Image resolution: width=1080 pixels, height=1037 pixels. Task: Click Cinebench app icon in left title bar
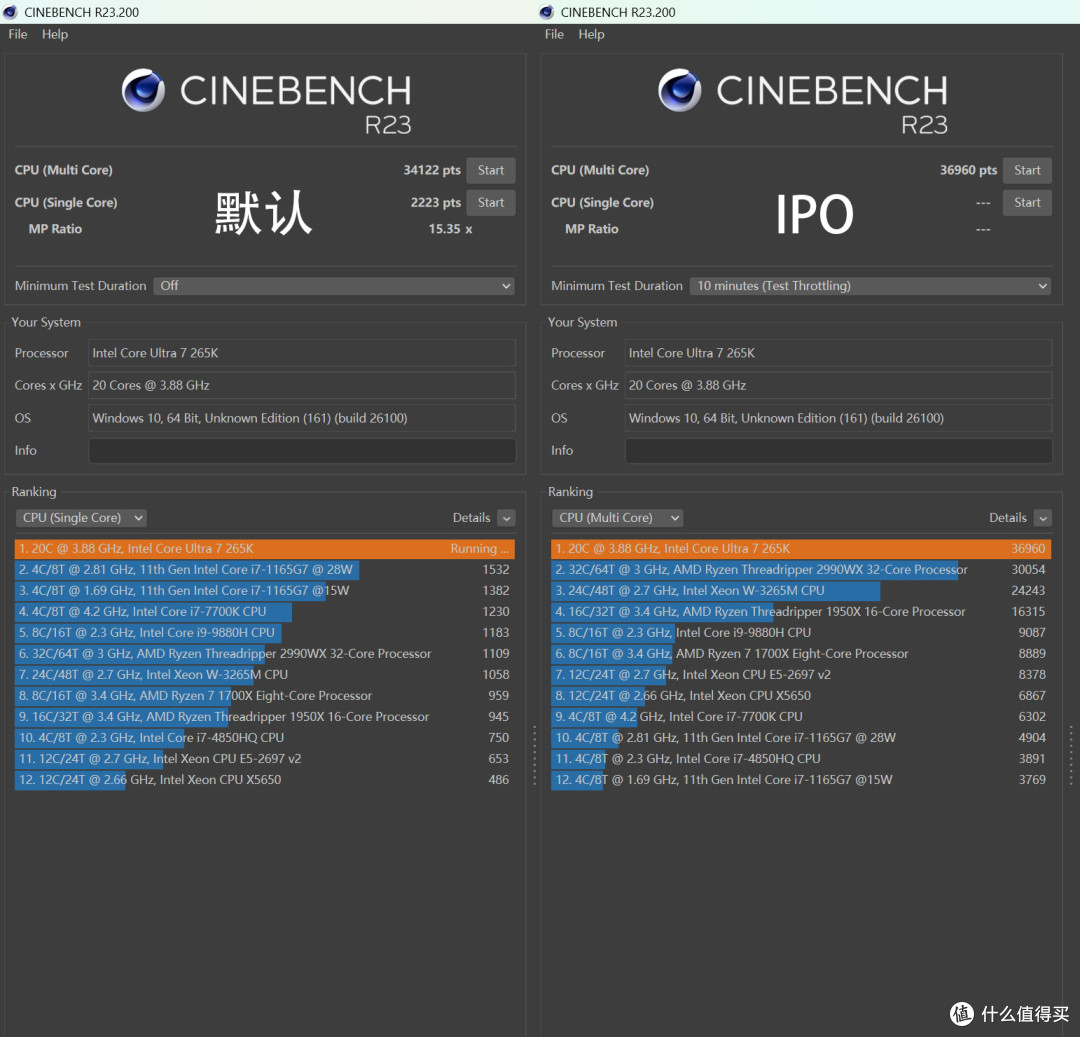(10, 12)
